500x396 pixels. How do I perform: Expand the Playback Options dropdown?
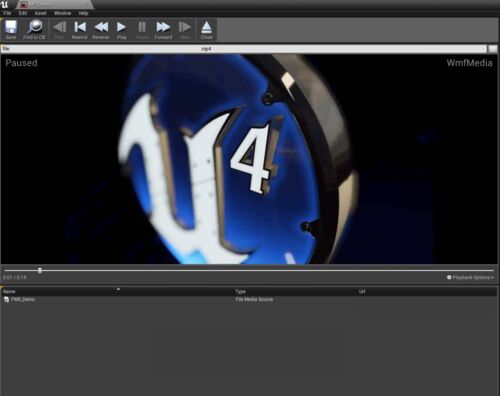(470, 277)
